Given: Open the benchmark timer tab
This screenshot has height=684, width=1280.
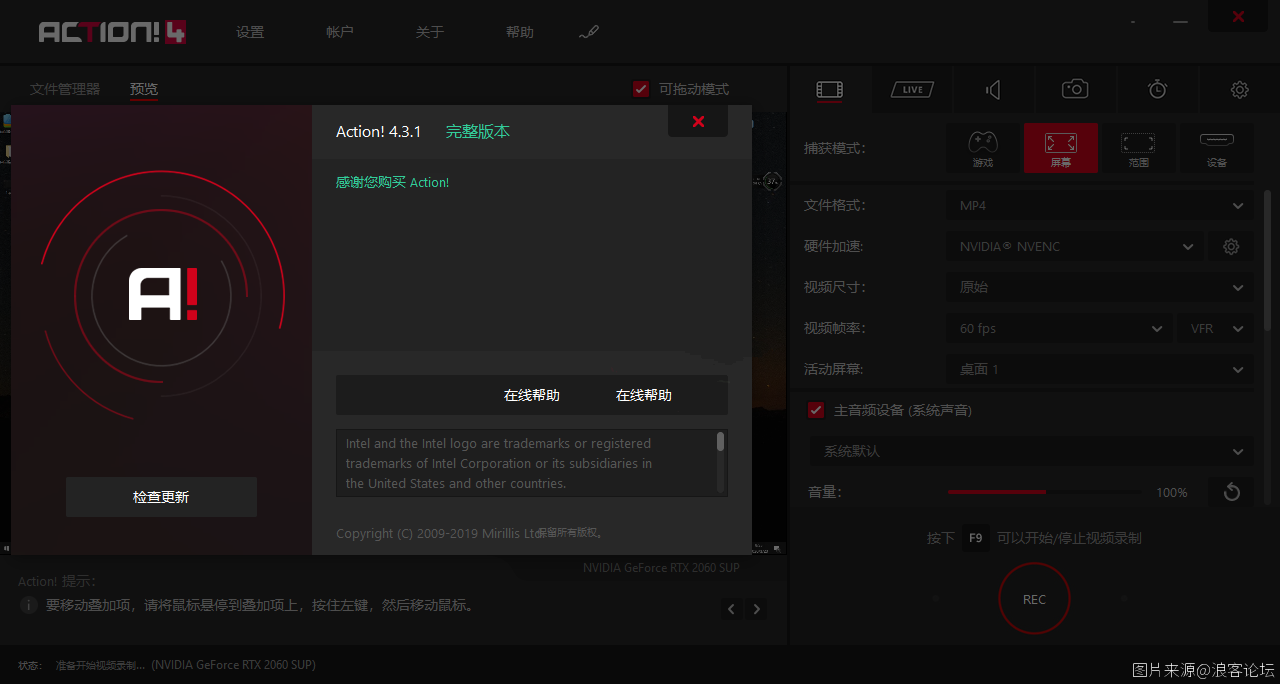Looking at the screenshot, I should tap(1157, 90).
